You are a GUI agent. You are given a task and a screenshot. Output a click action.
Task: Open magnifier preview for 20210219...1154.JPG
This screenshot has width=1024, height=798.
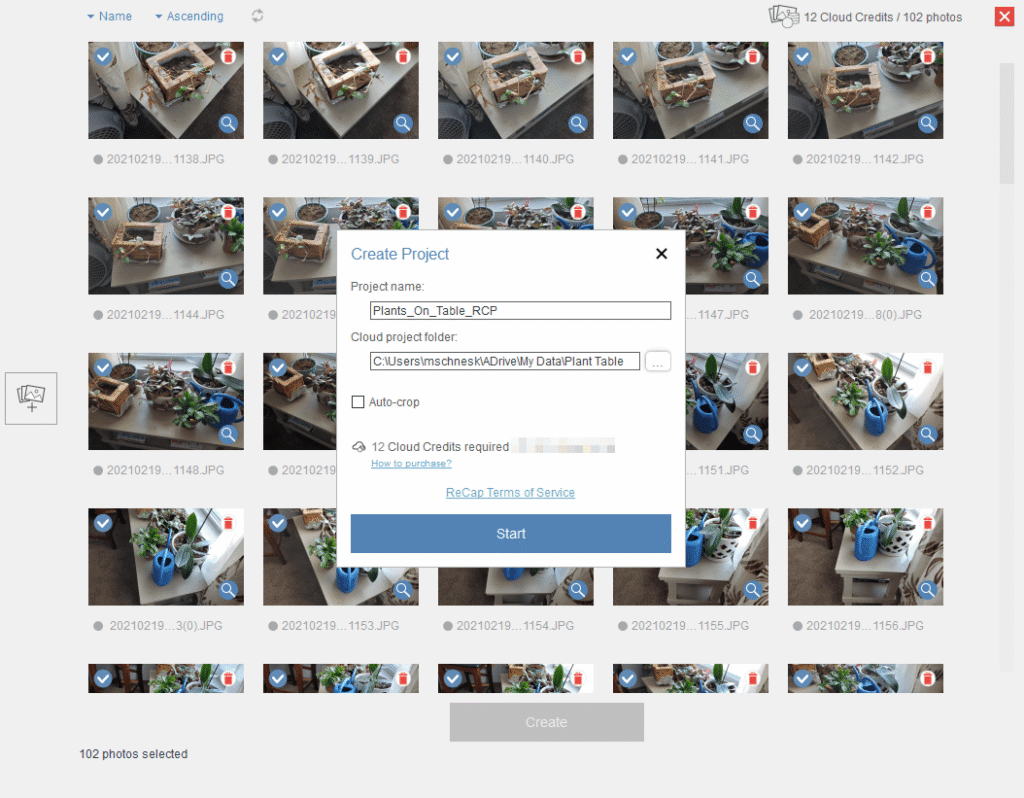coord(578,590)
